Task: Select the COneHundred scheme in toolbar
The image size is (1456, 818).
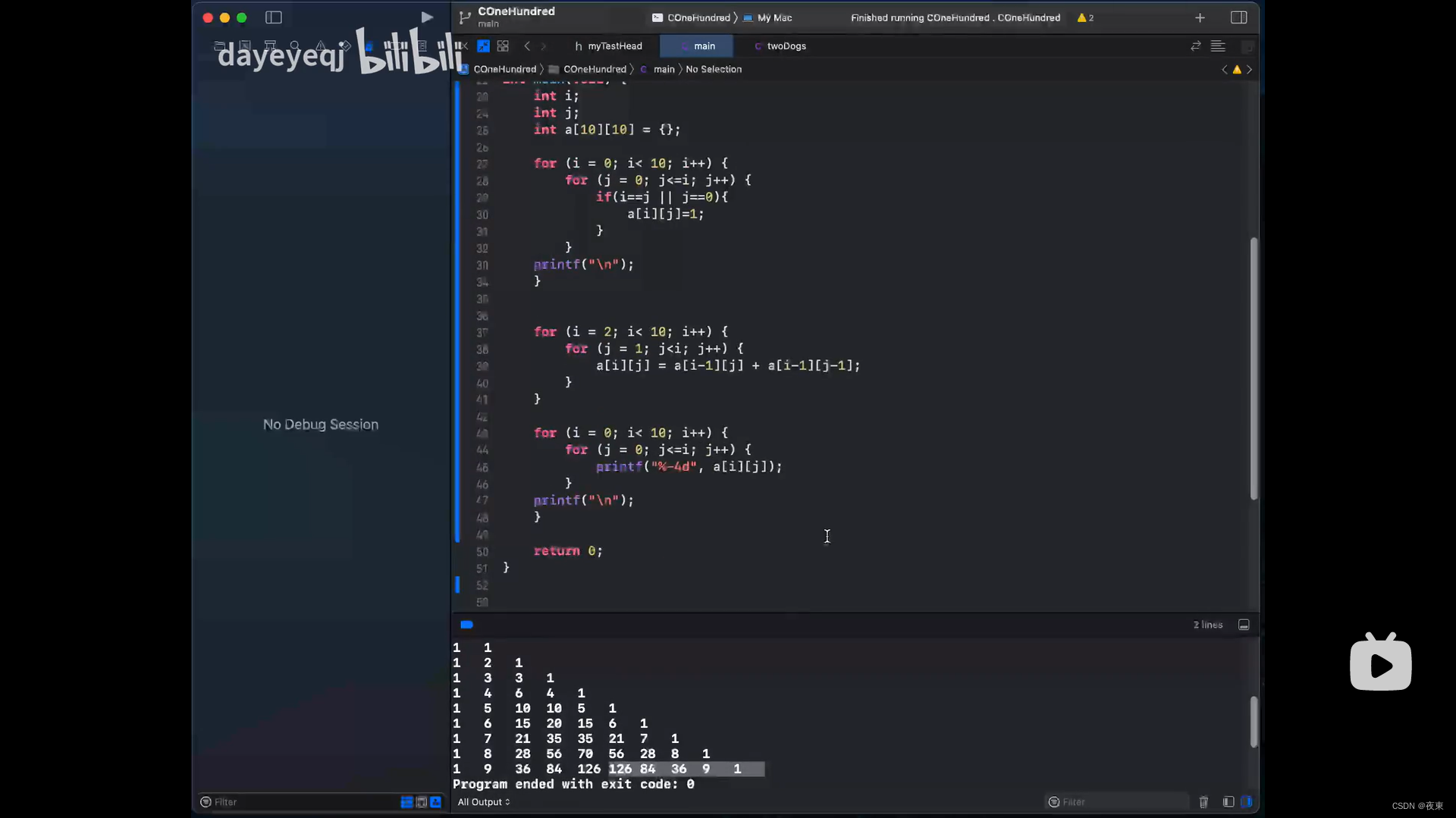Action: tap(692, 17)
